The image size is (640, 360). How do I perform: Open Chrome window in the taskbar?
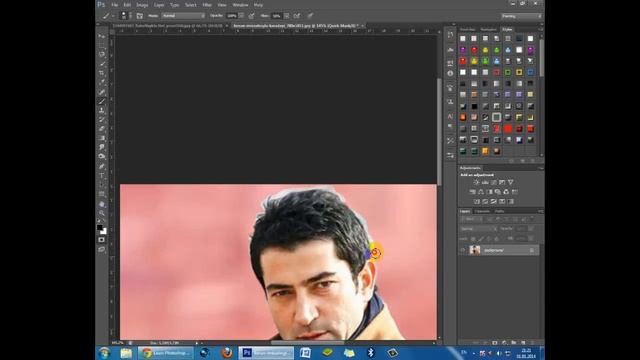point(166,353)
